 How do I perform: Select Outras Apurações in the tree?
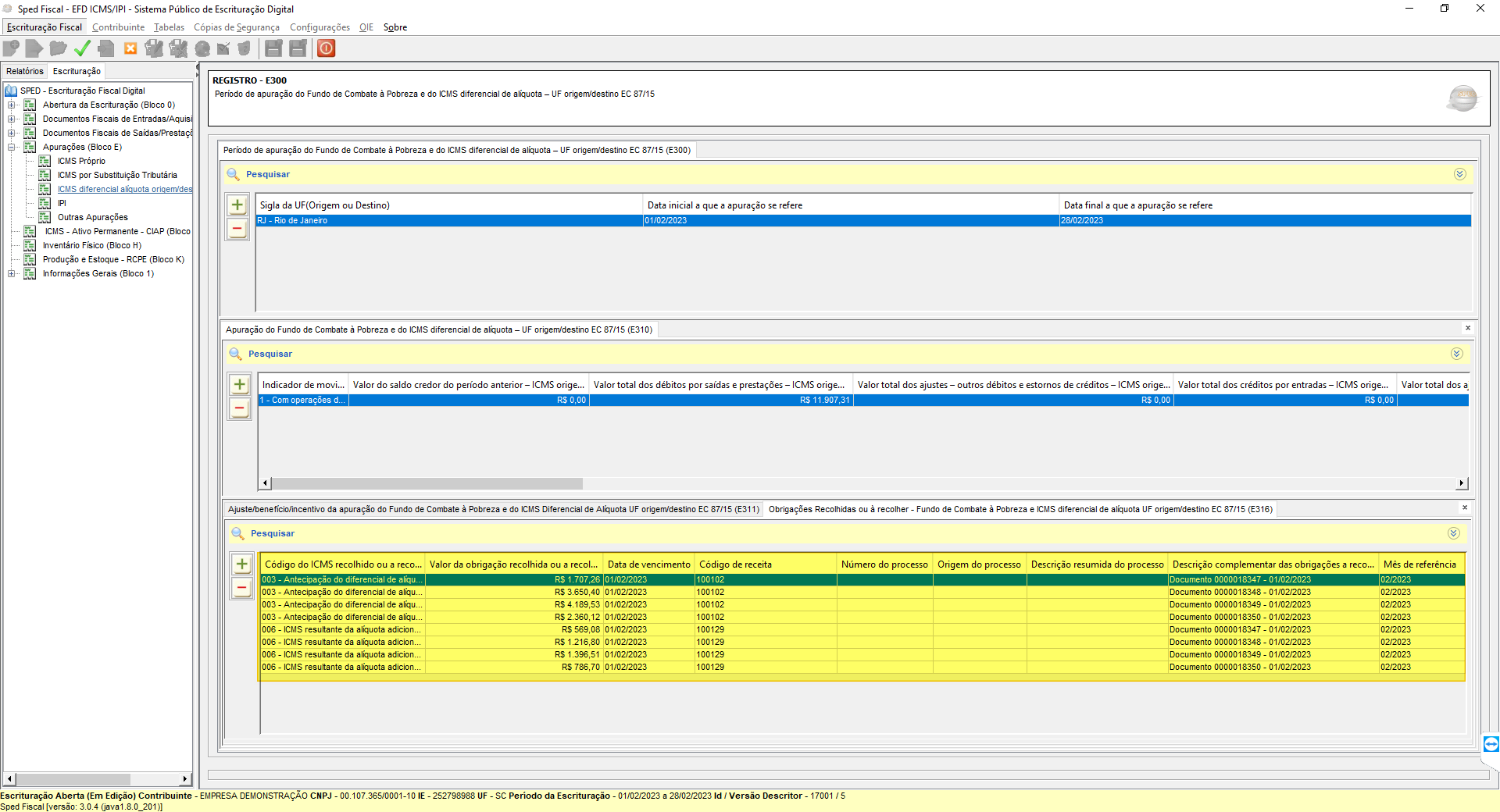coord(92,217)
